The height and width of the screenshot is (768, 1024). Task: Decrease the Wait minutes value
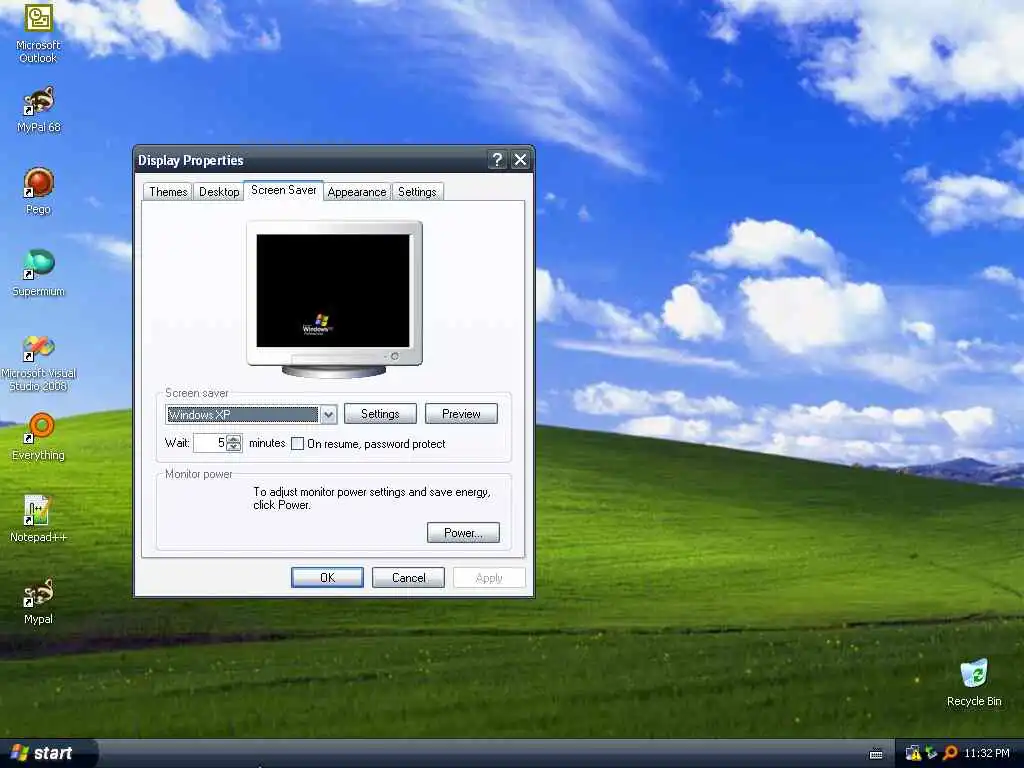[x=234, y=447]
